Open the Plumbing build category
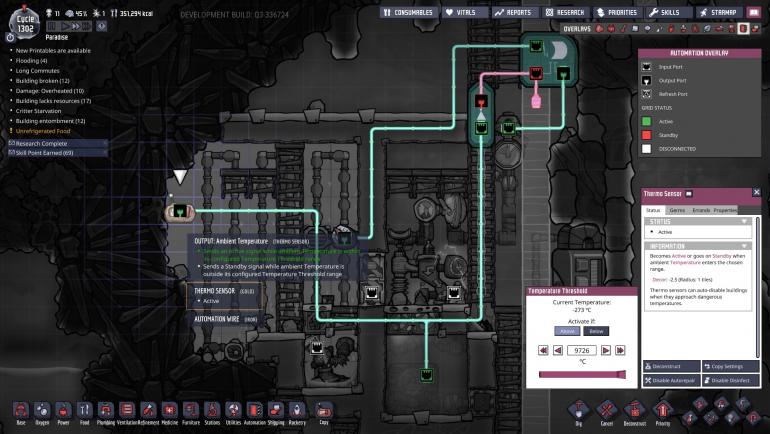This screenshot has height=434, width=770. [106, 413]
